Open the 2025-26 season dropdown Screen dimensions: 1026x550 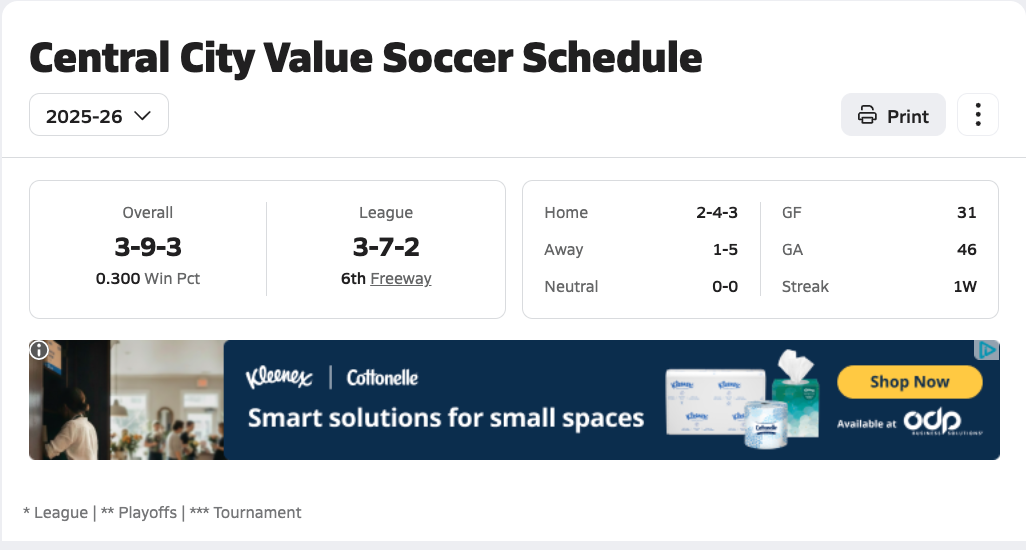99,115
